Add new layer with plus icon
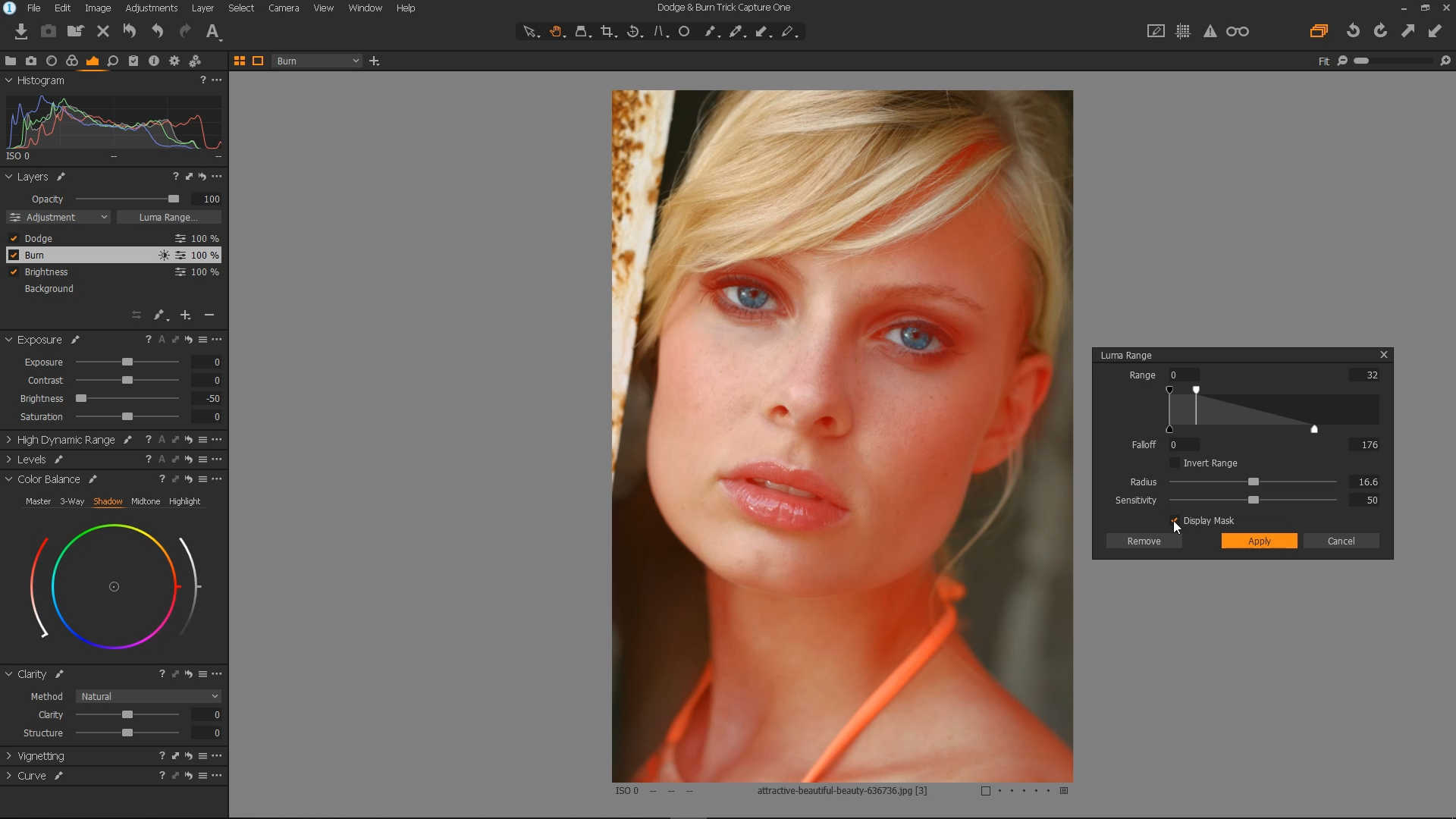Viewport: 1456px width, 819px height. coord(185,315)
